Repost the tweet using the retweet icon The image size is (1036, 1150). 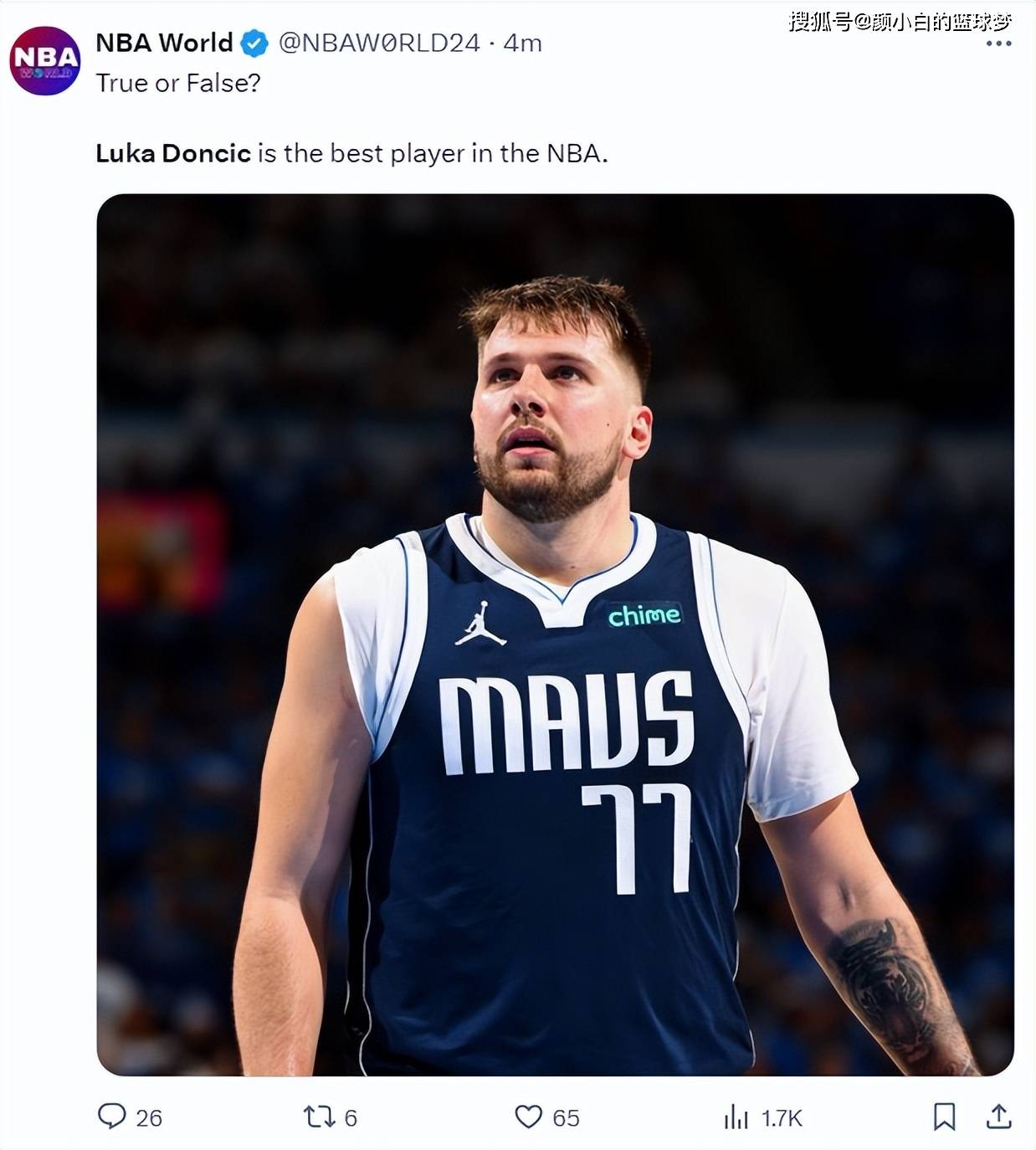319,1117
